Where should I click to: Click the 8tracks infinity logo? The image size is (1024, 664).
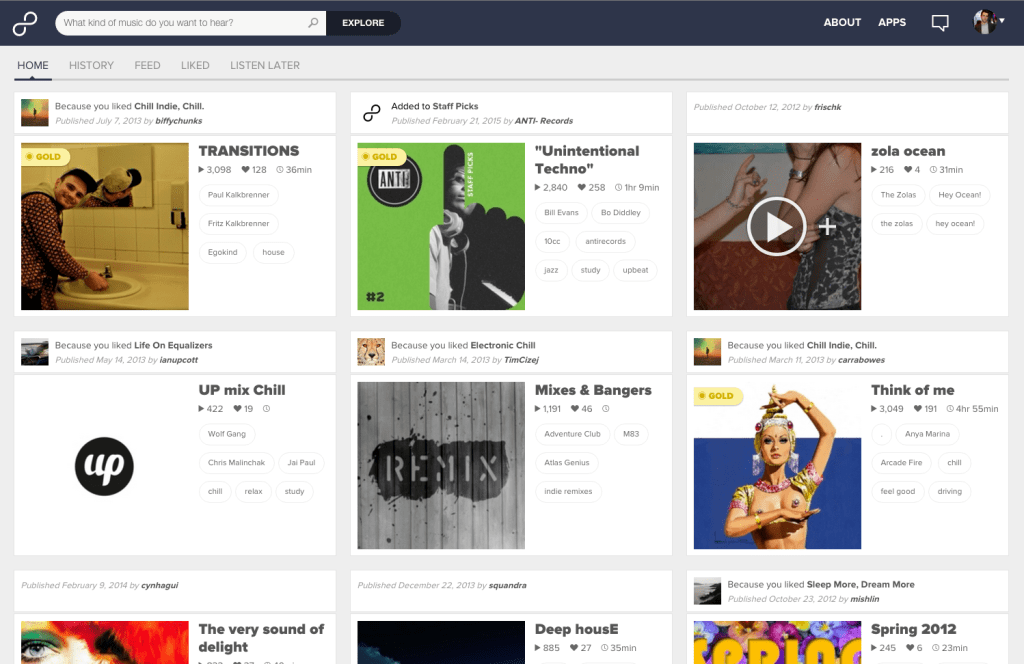pyautogui.click(x=25, y=23)
